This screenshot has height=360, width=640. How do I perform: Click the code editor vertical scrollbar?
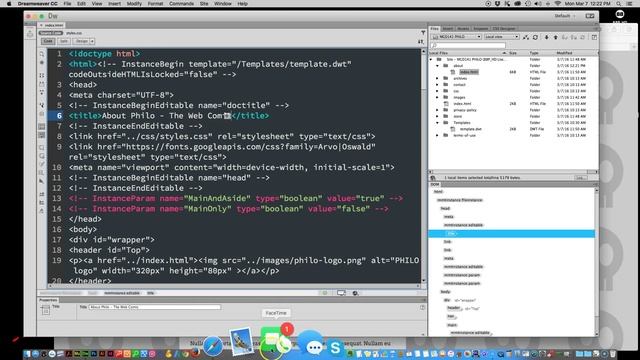tap(423, 165)
